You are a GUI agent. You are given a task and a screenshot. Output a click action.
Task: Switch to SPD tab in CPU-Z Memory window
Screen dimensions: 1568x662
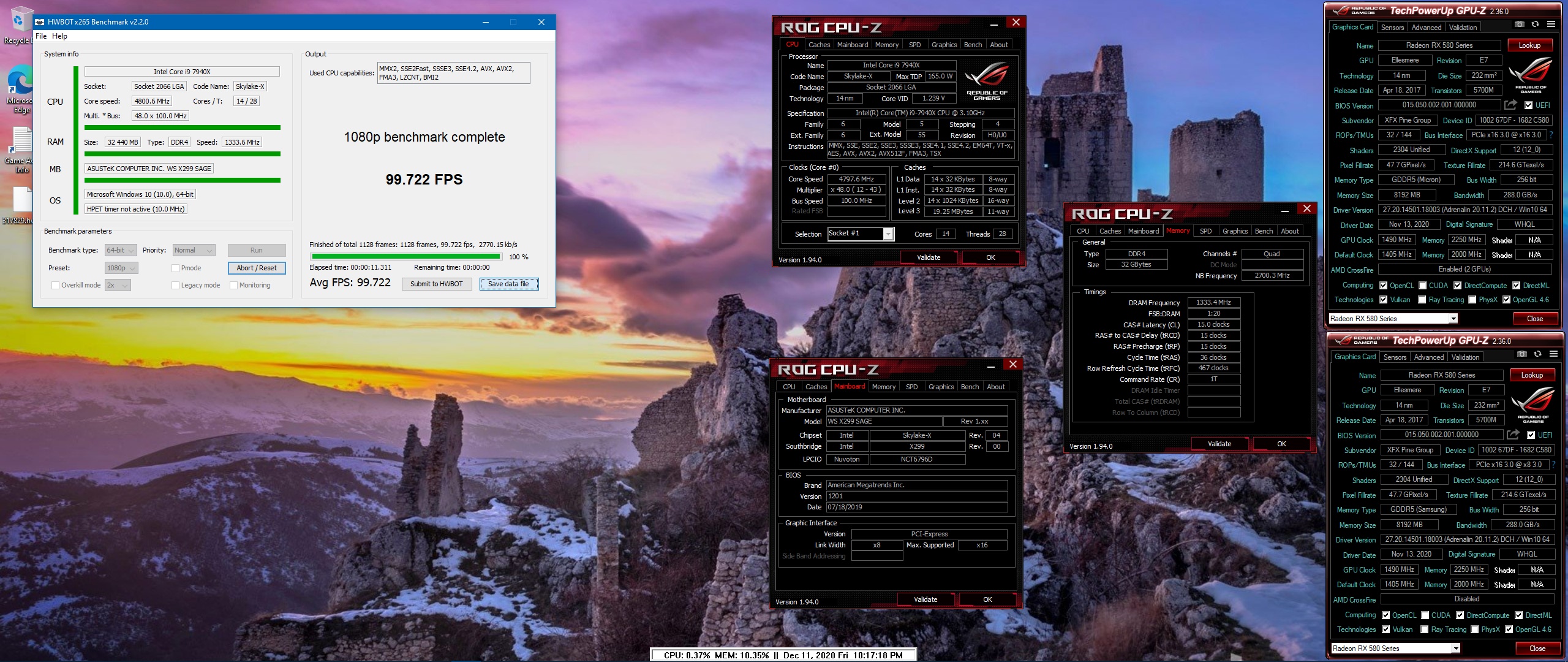coord(1205,231)
